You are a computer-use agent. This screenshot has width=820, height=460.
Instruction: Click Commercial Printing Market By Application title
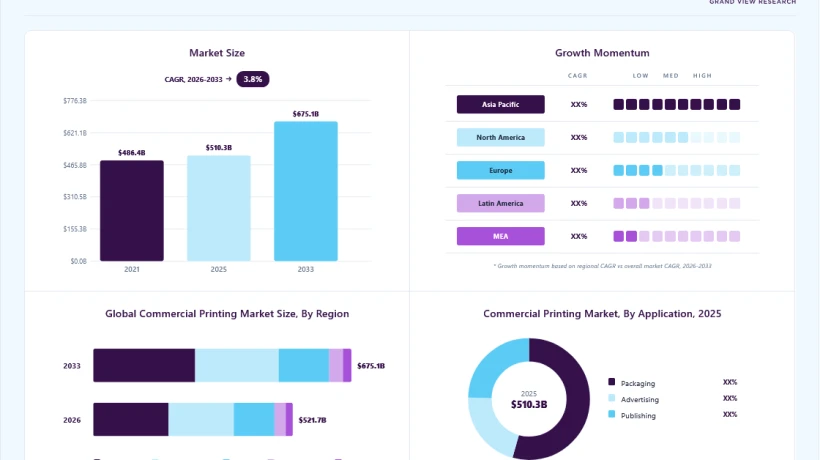point(602,314)
